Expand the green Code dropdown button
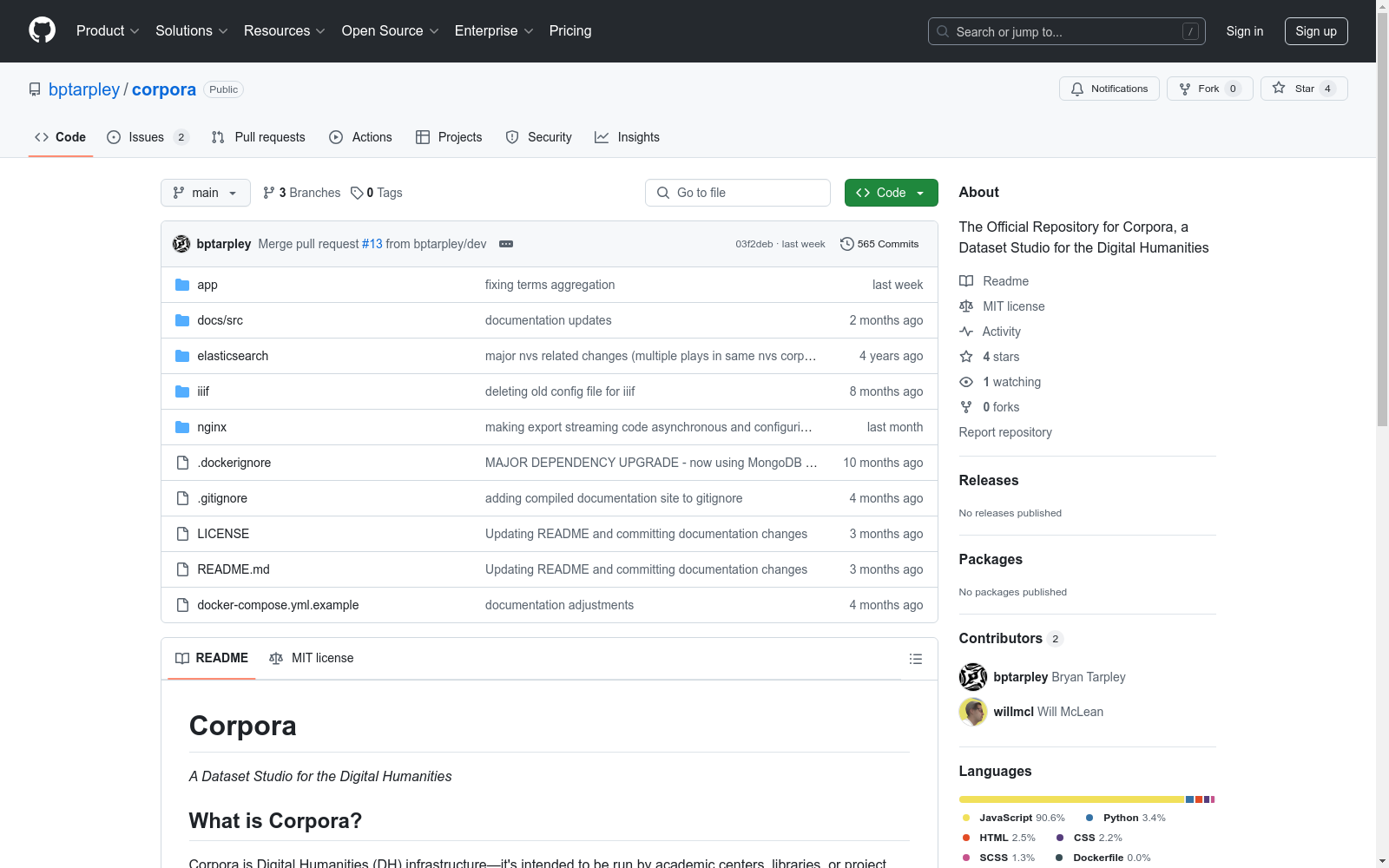 tap(891, 193)
